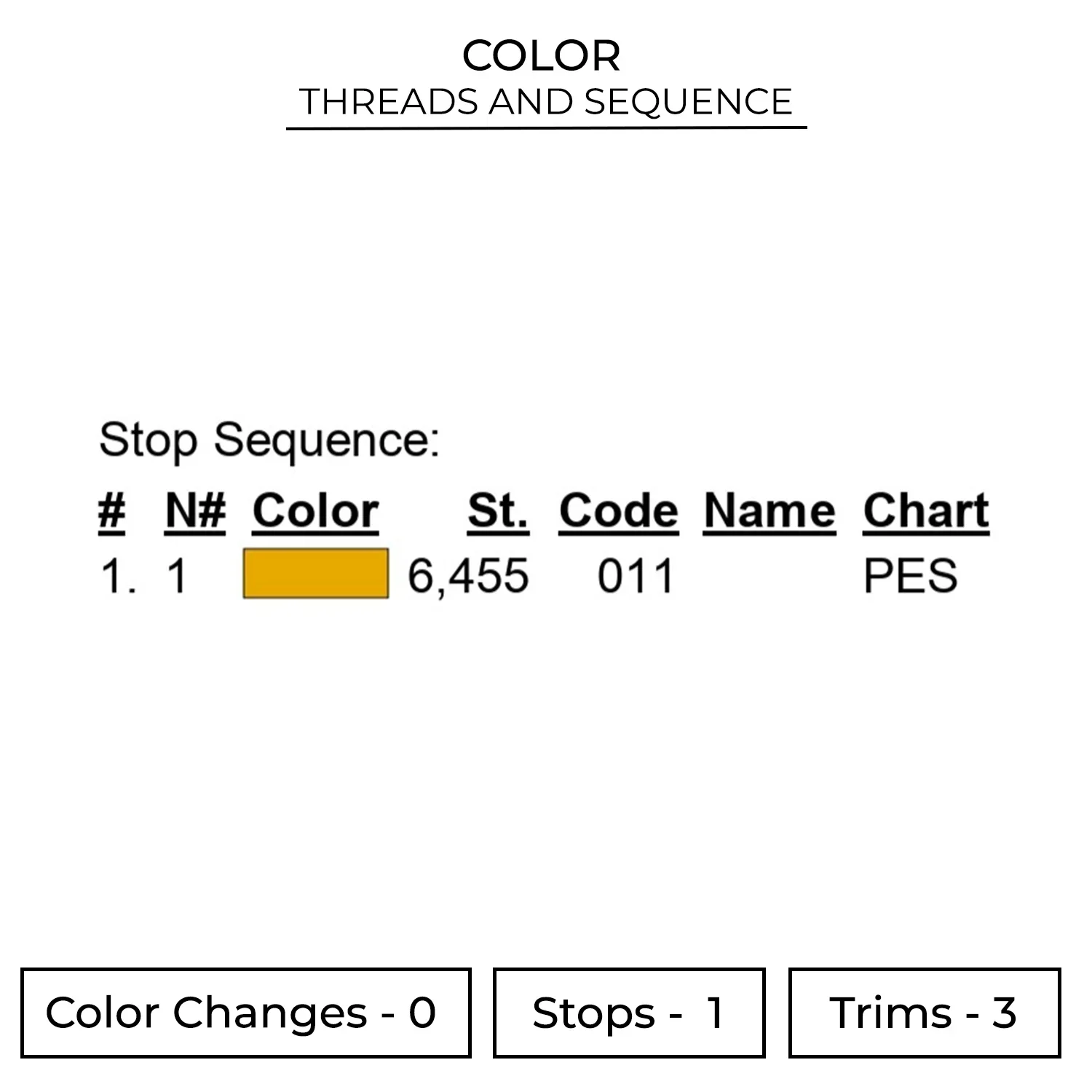Click the Stops - 1 box
Image resolution: width=1092 pixels, height=1092 pixels.
point(628,1012)
